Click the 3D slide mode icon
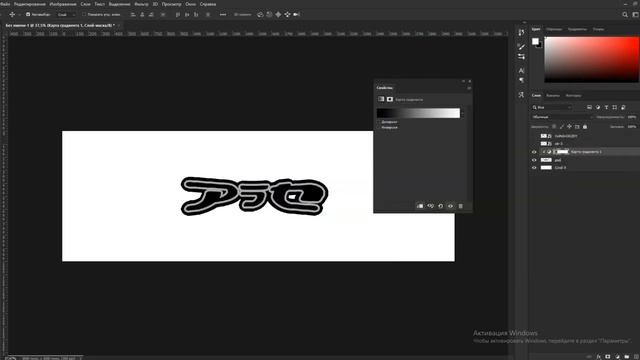 (287, 14)
